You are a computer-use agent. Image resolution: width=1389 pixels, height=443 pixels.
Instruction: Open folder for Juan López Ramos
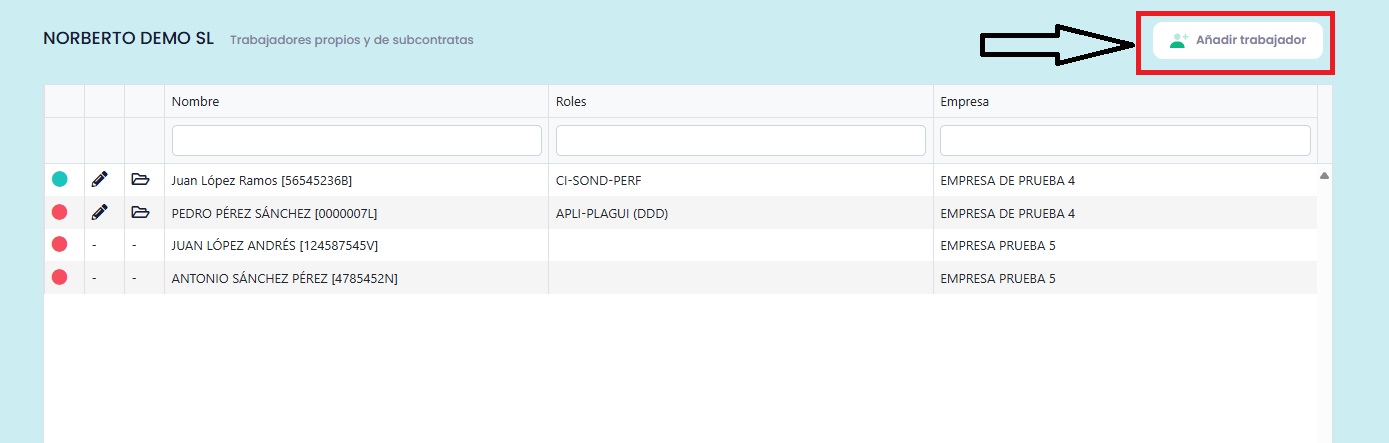140,180
